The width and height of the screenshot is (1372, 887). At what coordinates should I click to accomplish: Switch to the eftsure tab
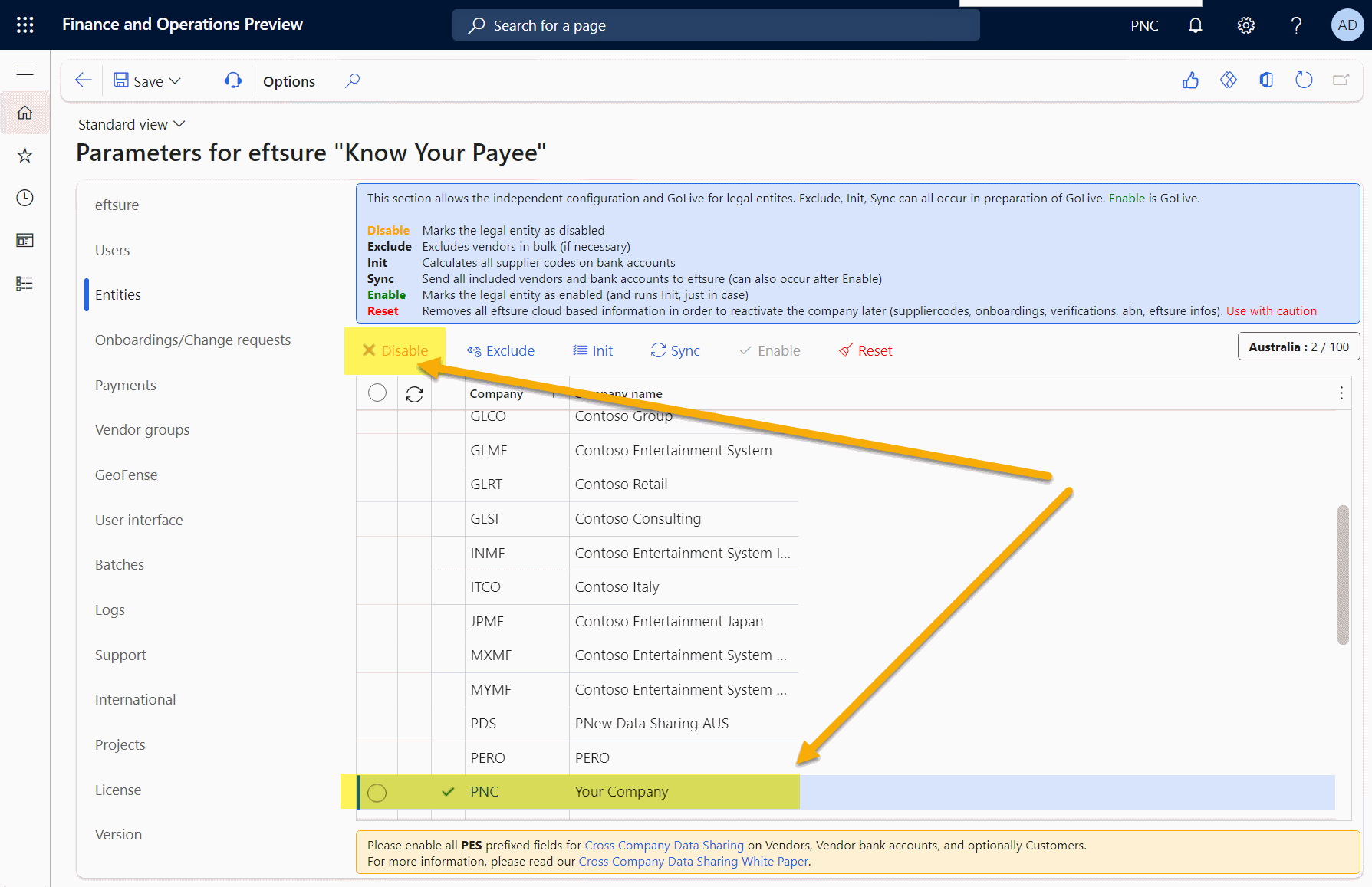click(117, 205)
